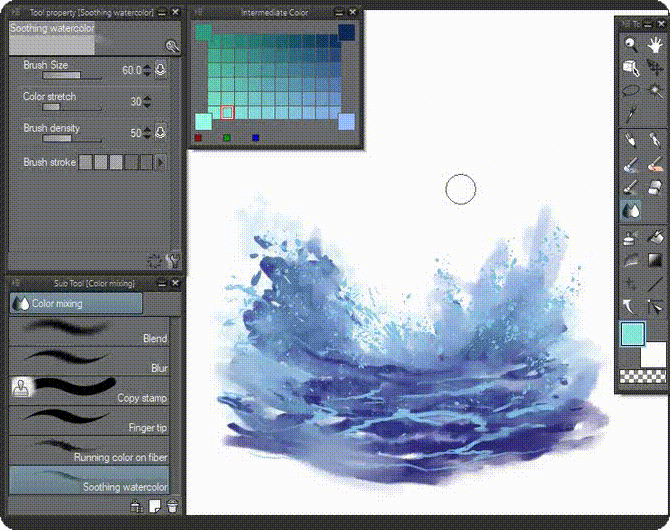Adjust Brush density stepper arrows

pos(147,132)
